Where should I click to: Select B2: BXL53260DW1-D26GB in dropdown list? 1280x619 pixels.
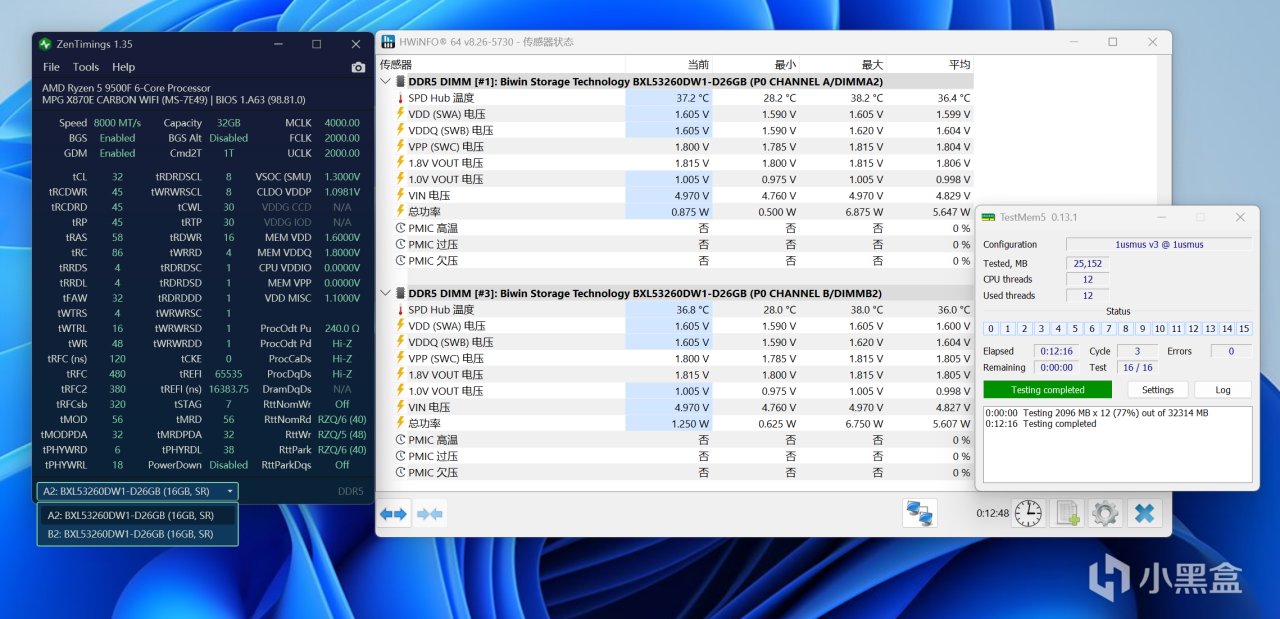tap(138, 534)
